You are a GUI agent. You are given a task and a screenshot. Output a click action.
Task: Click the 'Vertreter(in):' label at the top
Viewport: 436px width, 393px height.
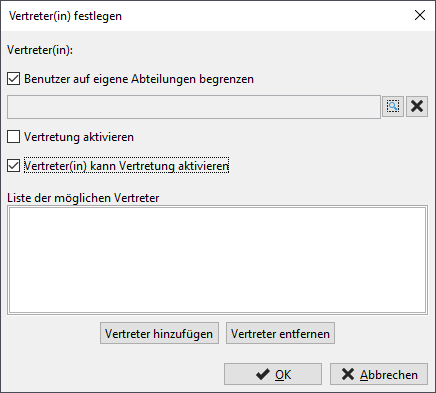click(x=40, y=50)
